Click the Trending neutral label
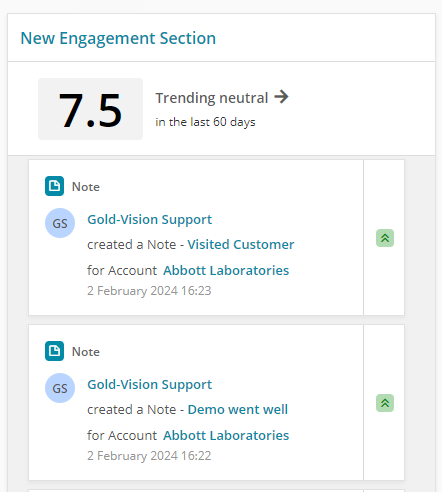 click(x=212, y=98)
